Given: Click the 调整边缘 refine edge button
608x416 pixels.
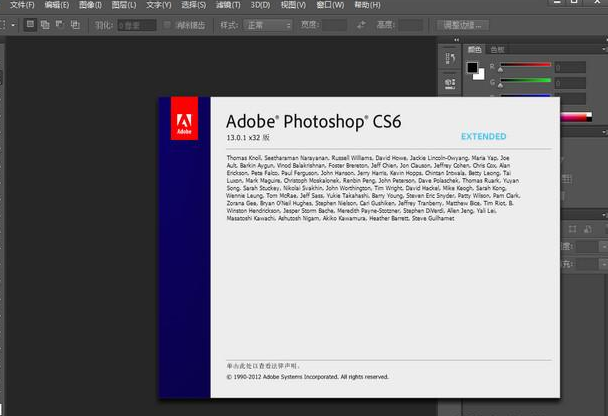Looking at the screenshot, I should [x=463, y=25].
